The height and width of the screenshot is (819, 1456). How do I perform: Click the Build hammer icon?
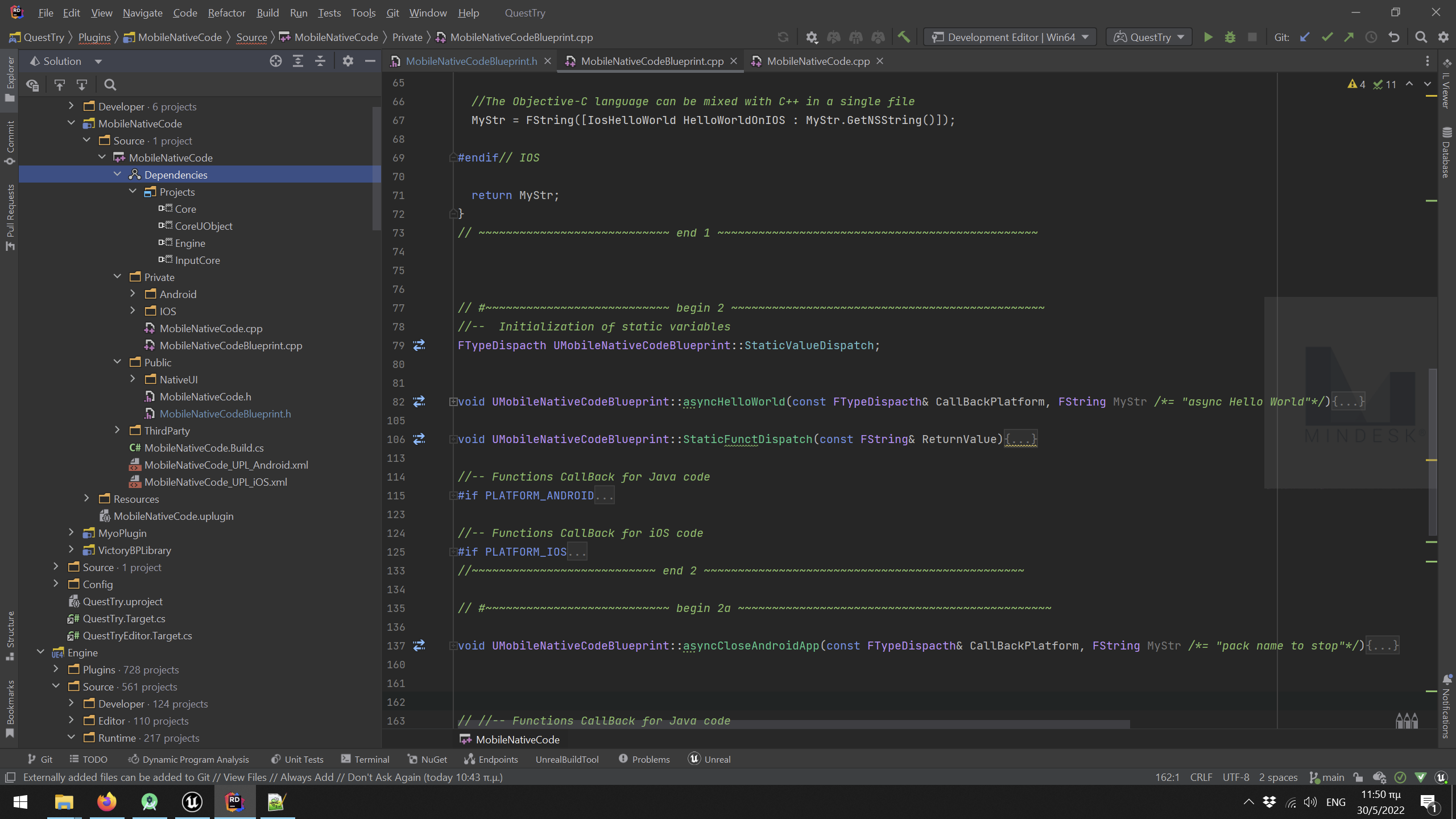tap(904, 38)
